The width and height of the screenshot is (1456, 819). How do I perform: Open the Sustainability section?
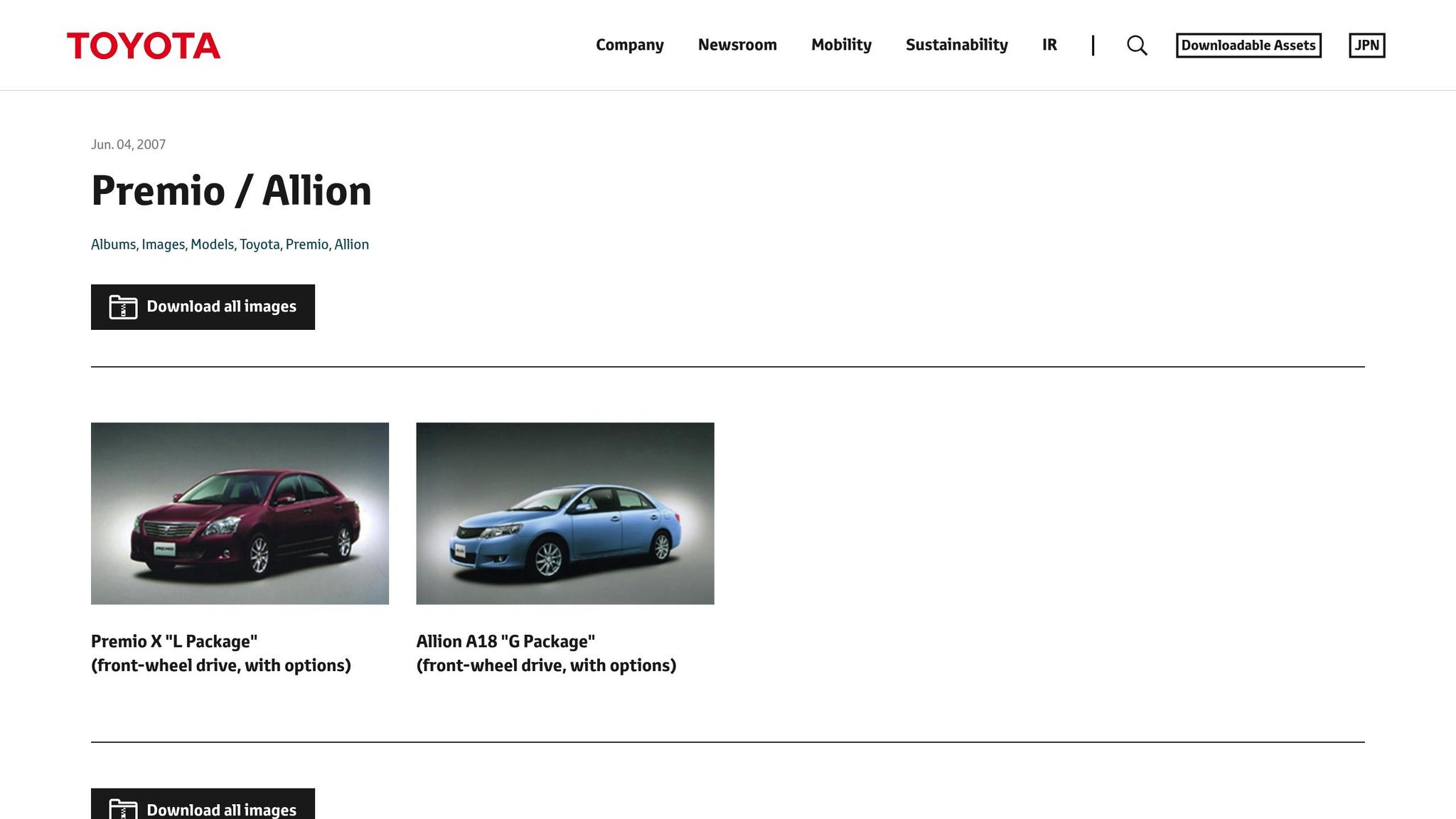957,45
